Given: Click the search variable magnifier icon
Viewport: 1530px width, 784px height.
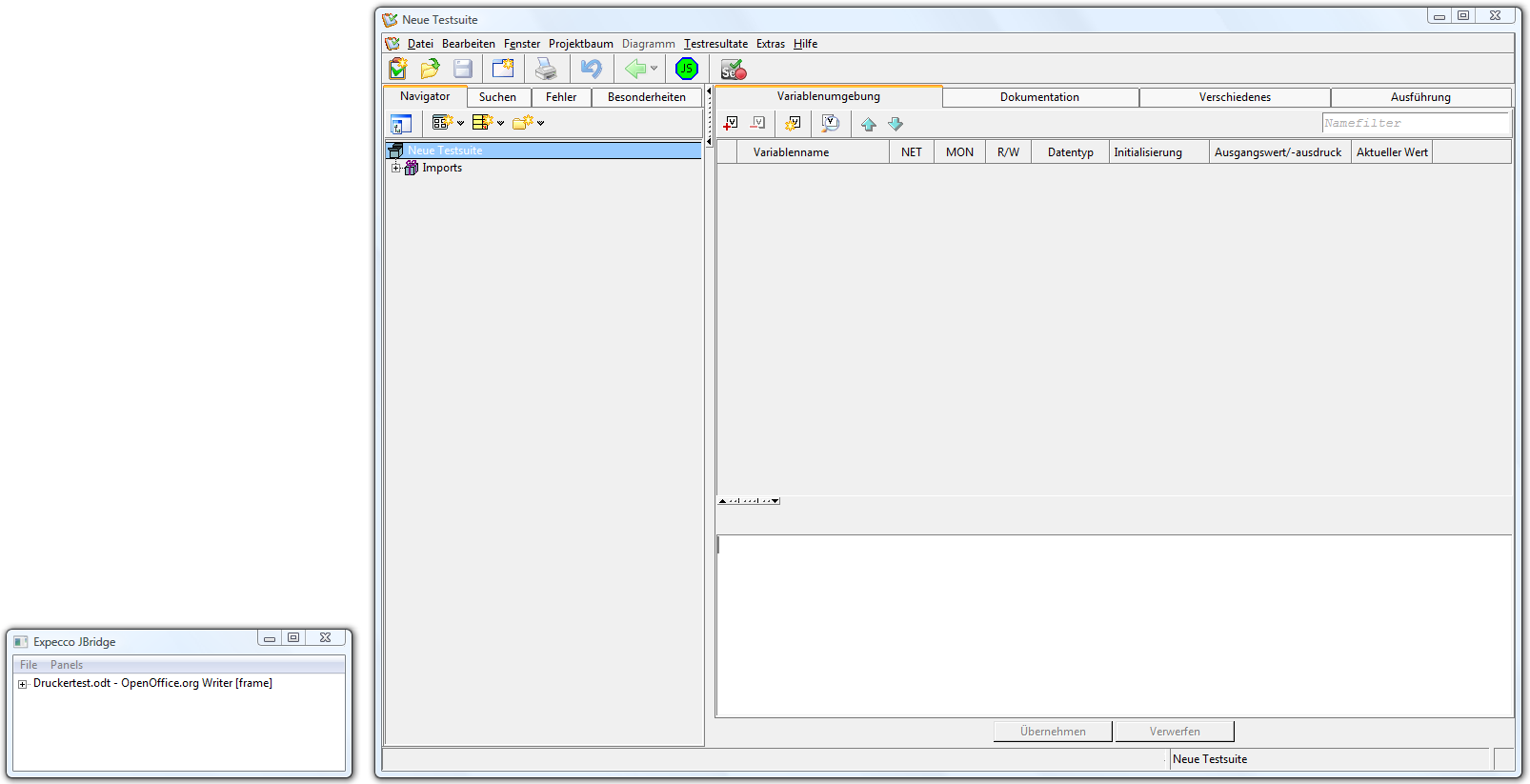Looking at the screenshot, I should click(x=830, y=123).
